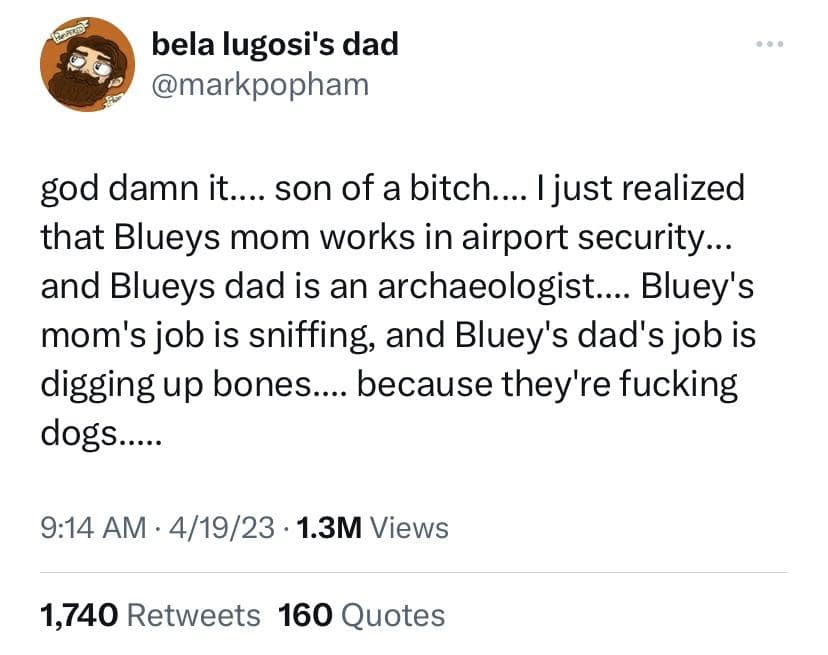Click the @markpopham handle
Screen dimensions: 828x655
[x=259, y=84]
